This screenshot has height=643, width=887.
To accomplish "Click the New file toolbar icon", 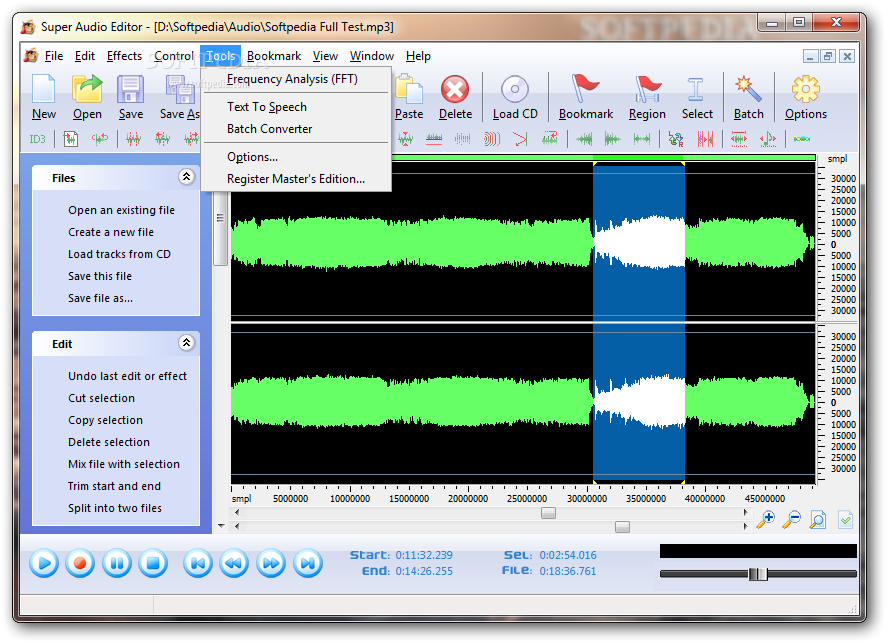I will 44,89.
